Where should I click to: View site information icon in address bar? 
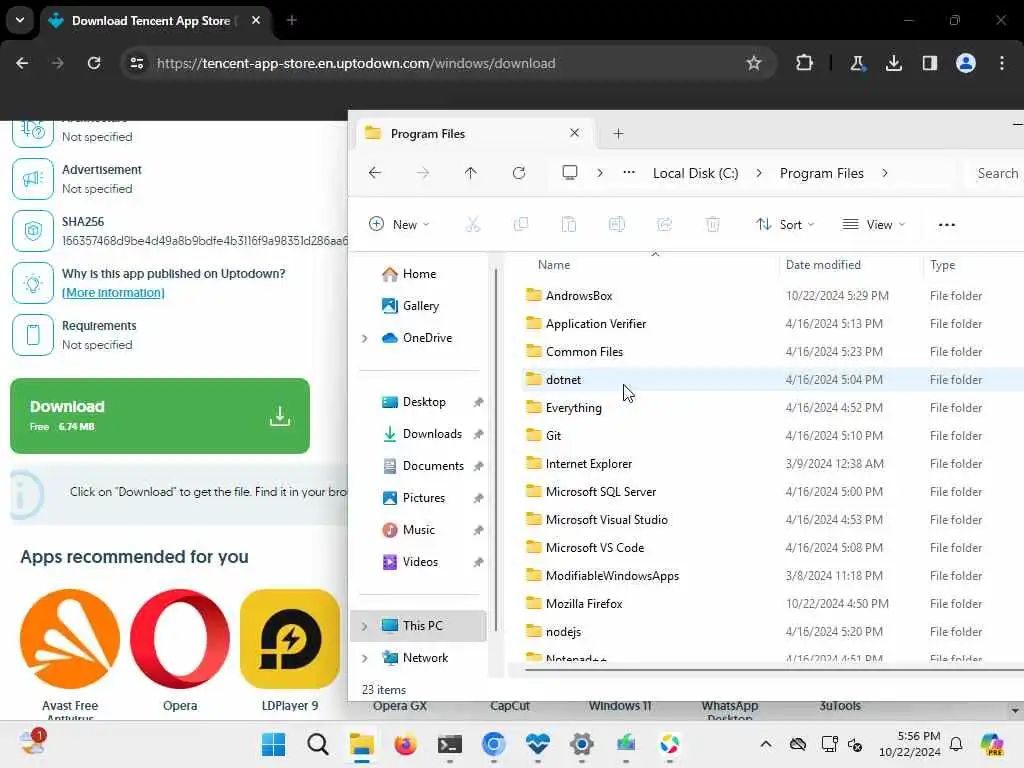(137, 63)
